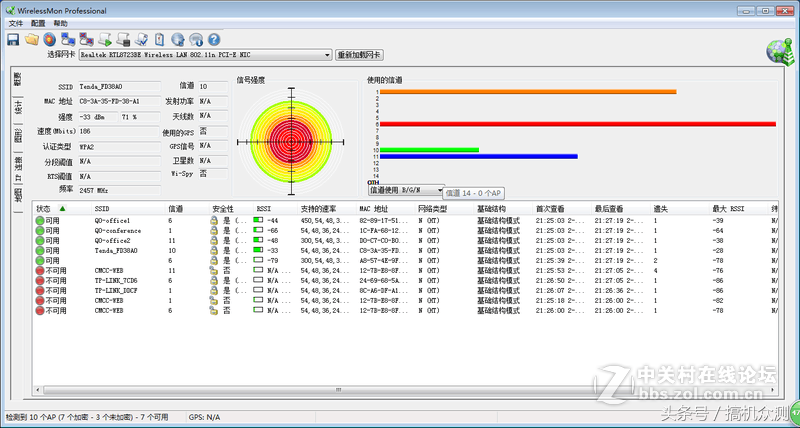
Task: Switch to the 图形 vertical tab
Action: [18, 136]
